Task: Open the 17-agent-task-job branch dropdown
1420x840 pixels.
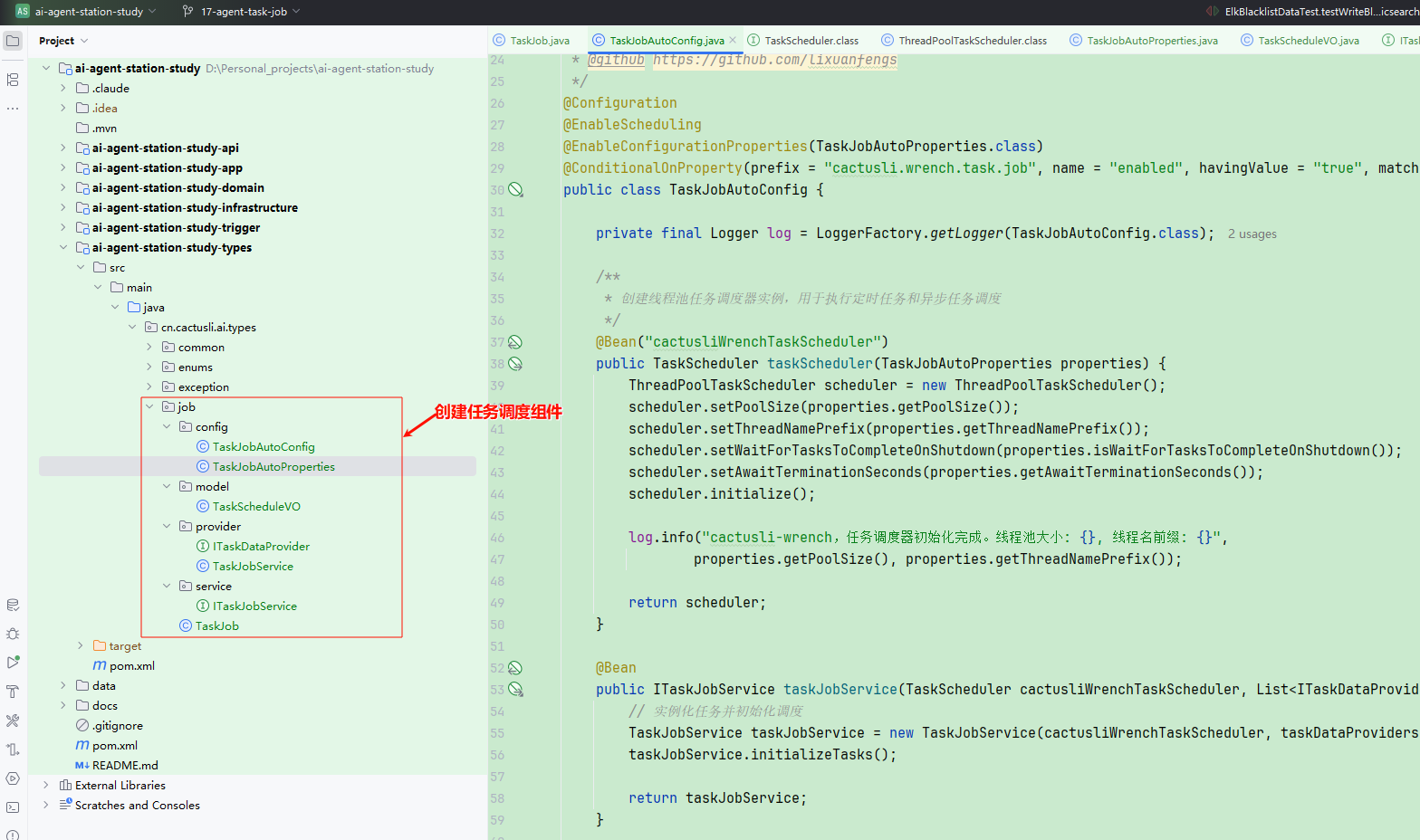Action: coord(242,12)
